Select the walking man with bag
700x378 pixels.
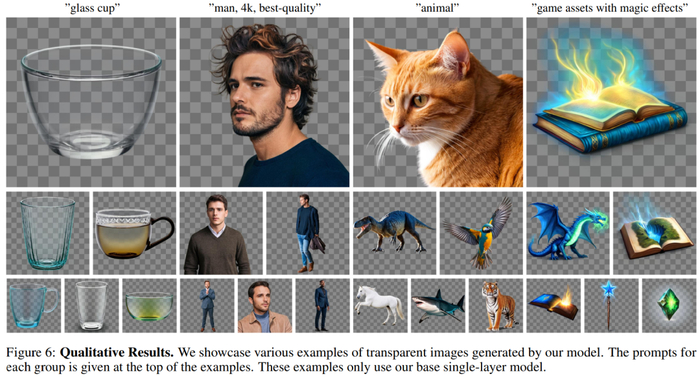click(x=308, y=233)
